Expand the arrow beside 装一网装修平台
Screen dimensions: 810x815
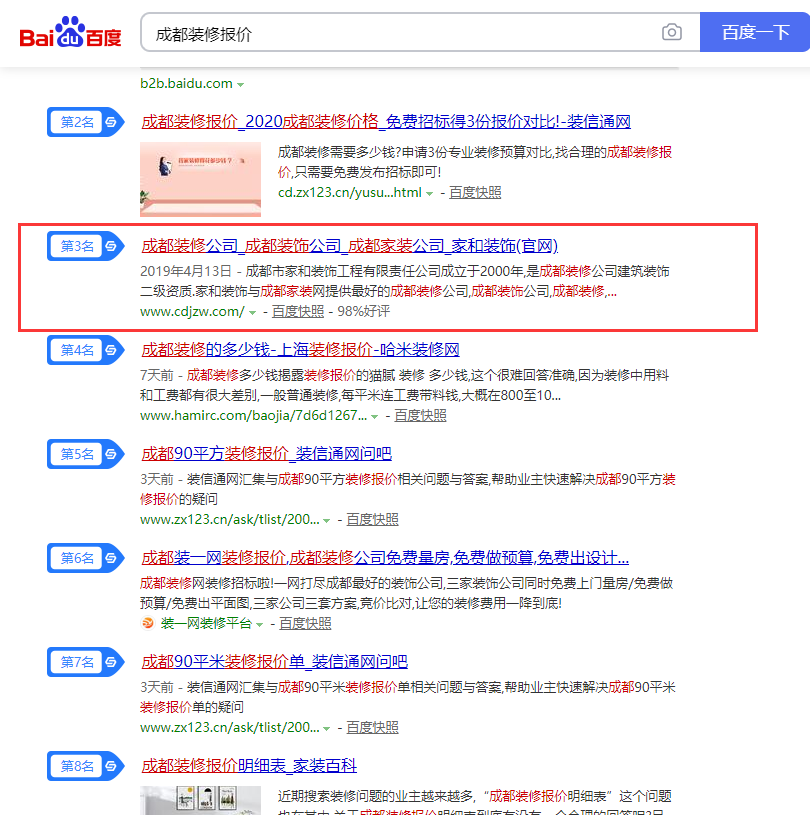(x=260, y=624)
